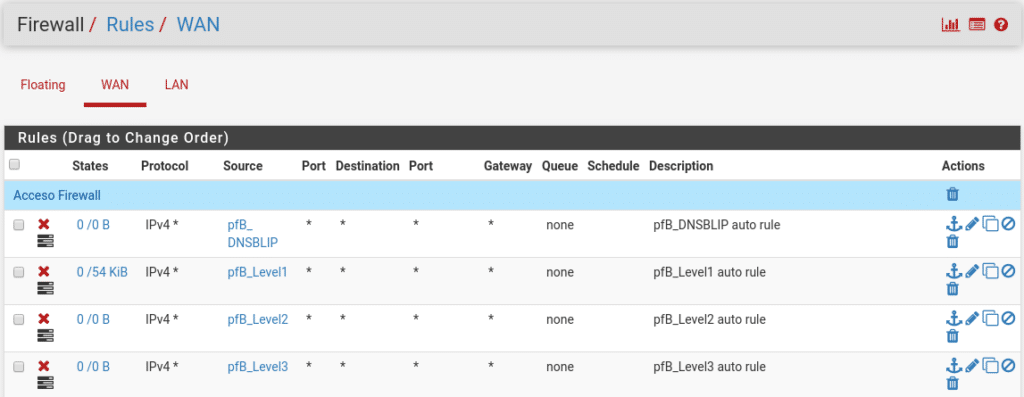Viewport: 1024px width, 397px height.
Task: Click the log icon under pfB_DNSBLIP block mark
Action: pyautogui.click(x=45, y=241)
